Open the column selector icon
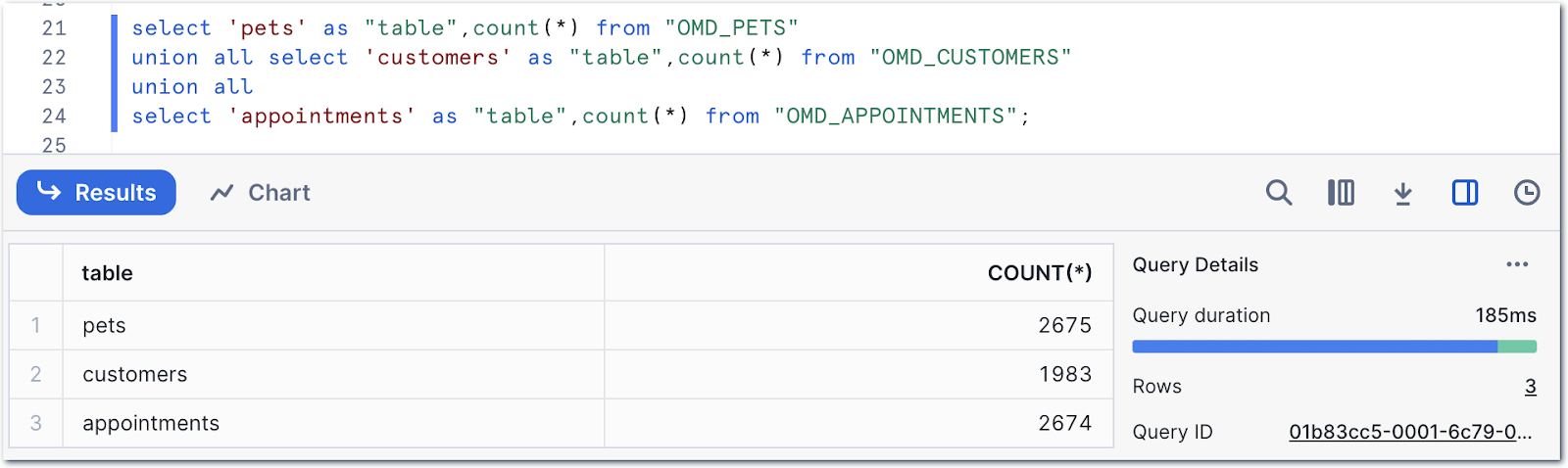The width and height of the screenshot is (1568, 468). coord(1341,193)
